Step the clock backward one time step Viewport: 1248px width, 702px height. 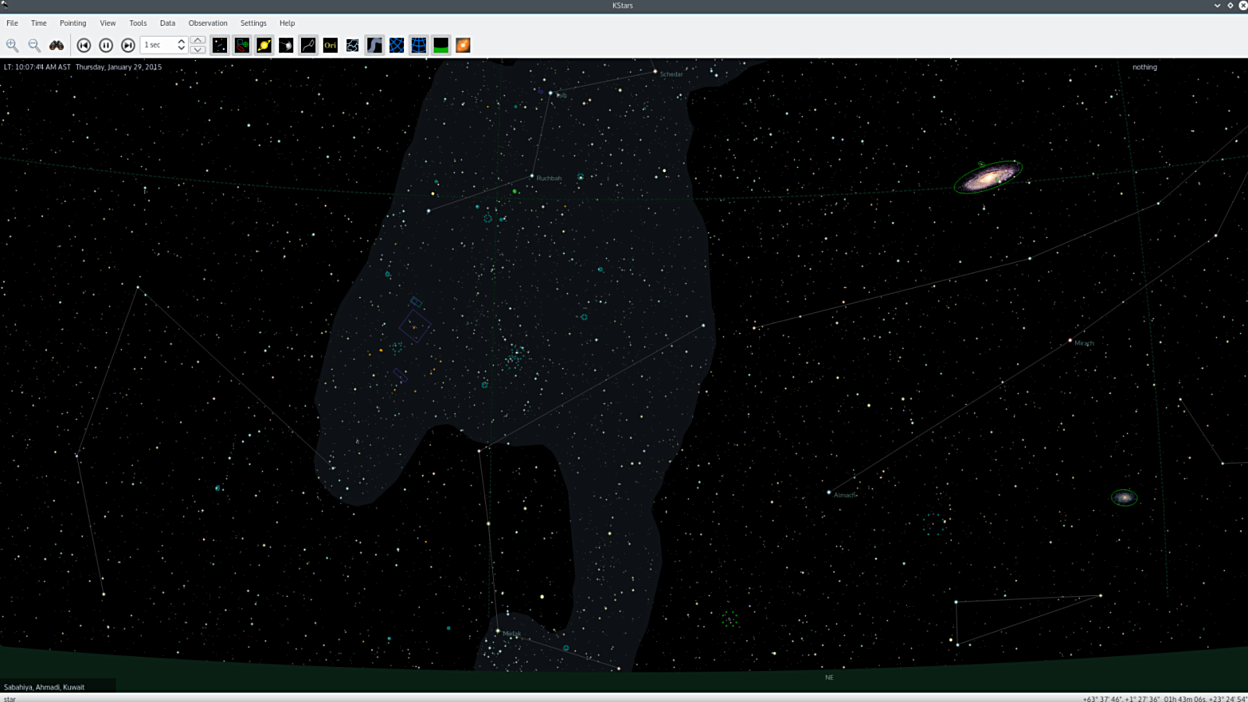click(x=84, y=45)
